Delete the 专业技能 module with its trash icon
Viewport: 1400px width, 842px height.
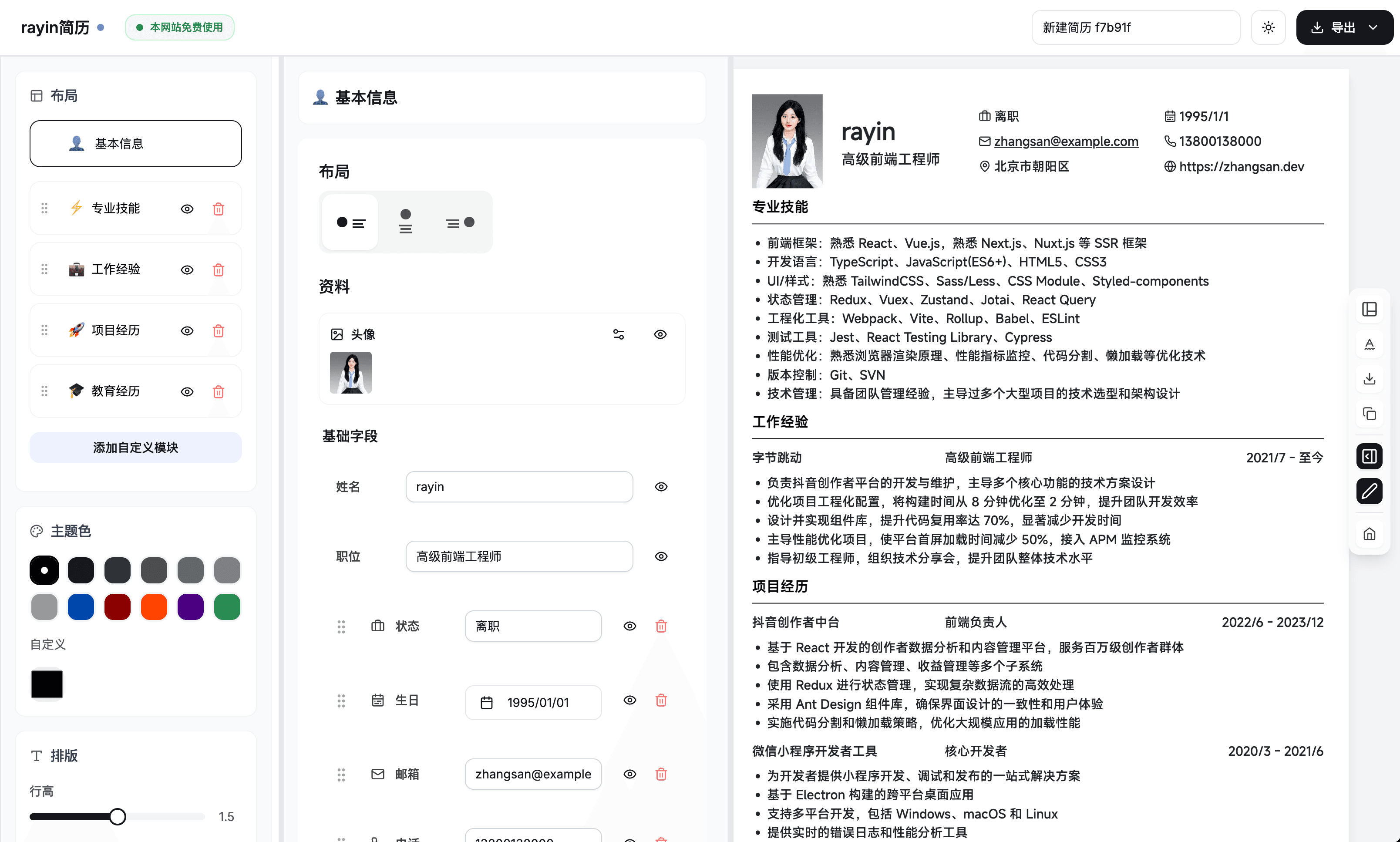[x=219, y=209]
